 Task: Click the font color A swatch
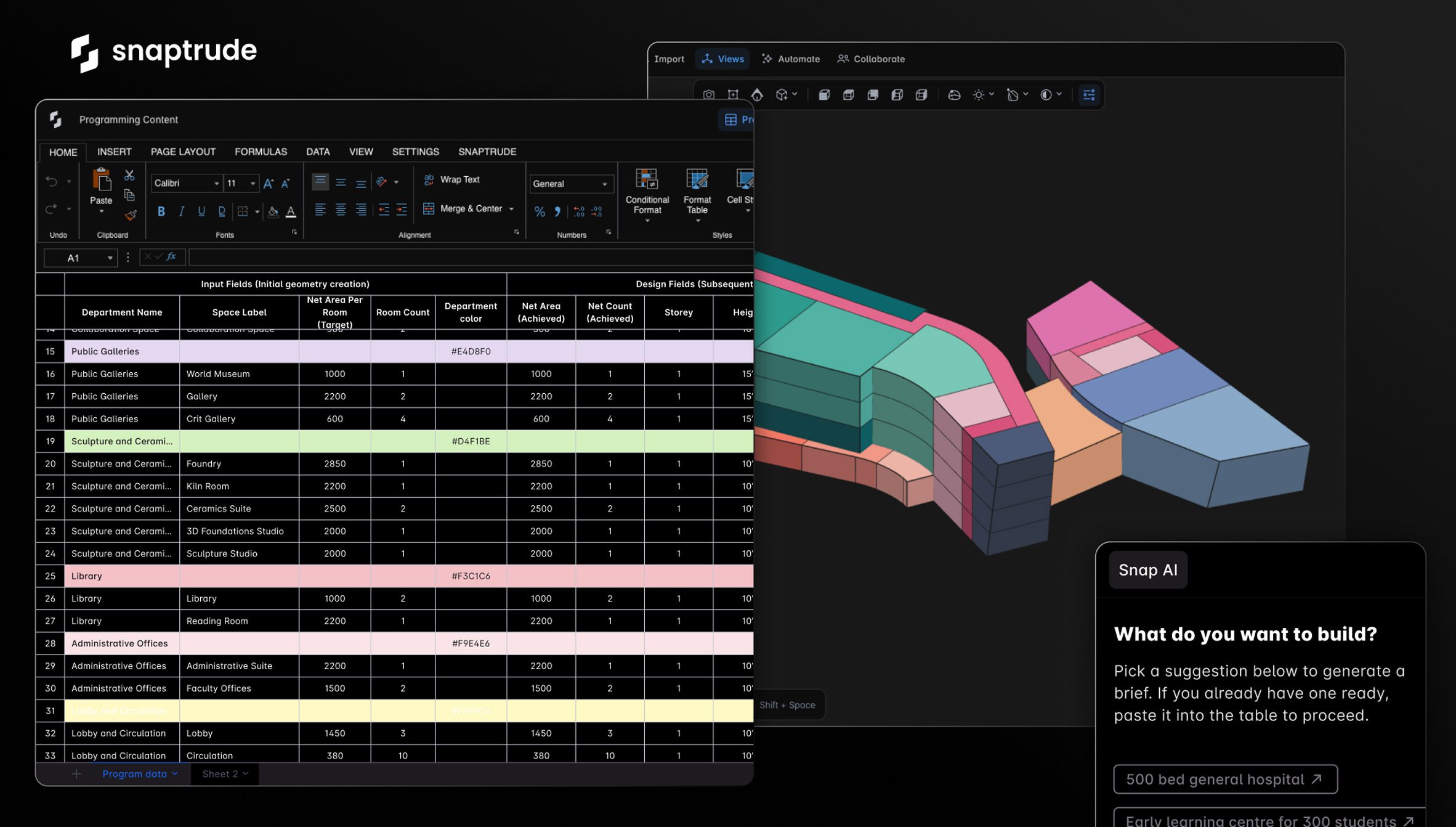[291, 212]
